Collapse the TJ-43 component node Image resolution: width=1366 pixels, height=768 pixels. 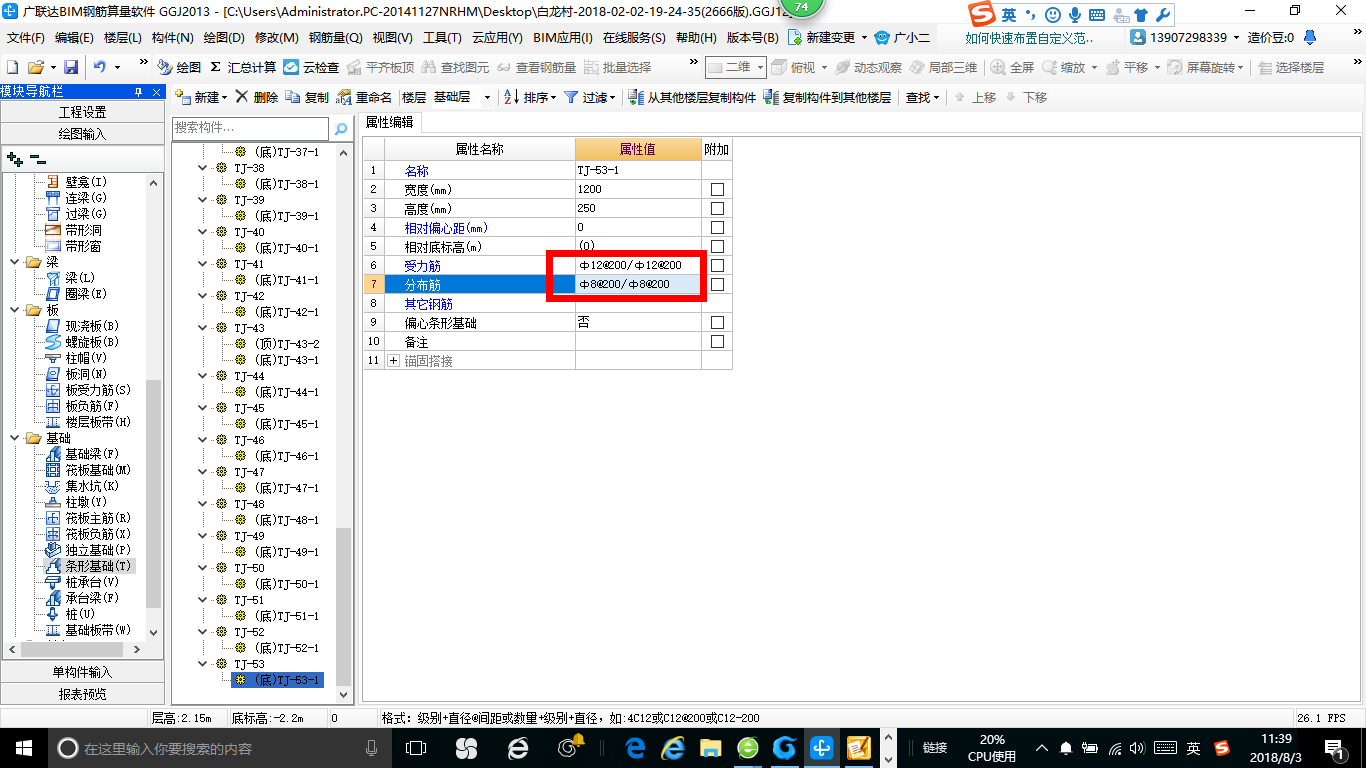point(203,328)
